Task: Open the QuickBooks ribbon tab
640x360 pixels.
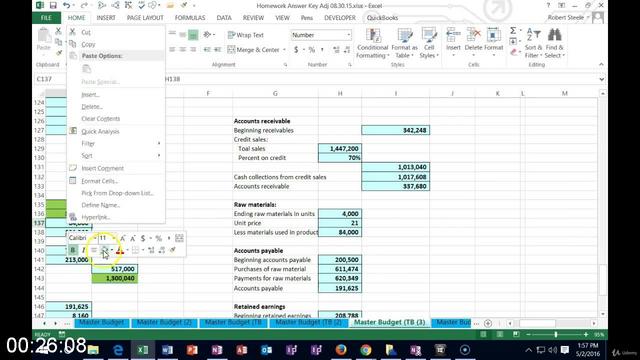Action: coord(382,18)
